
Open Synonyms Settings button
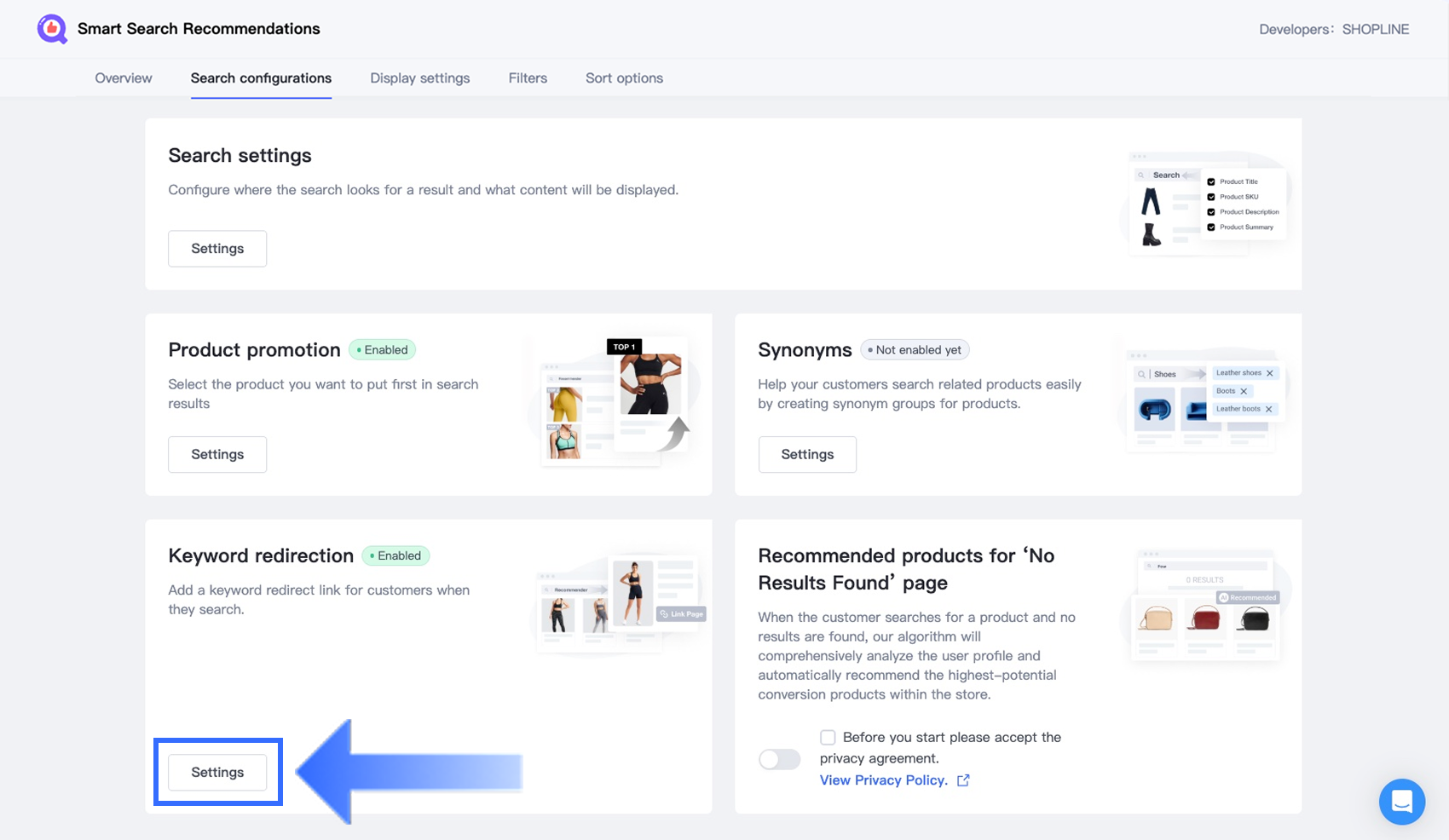click(x=807, y=454)
